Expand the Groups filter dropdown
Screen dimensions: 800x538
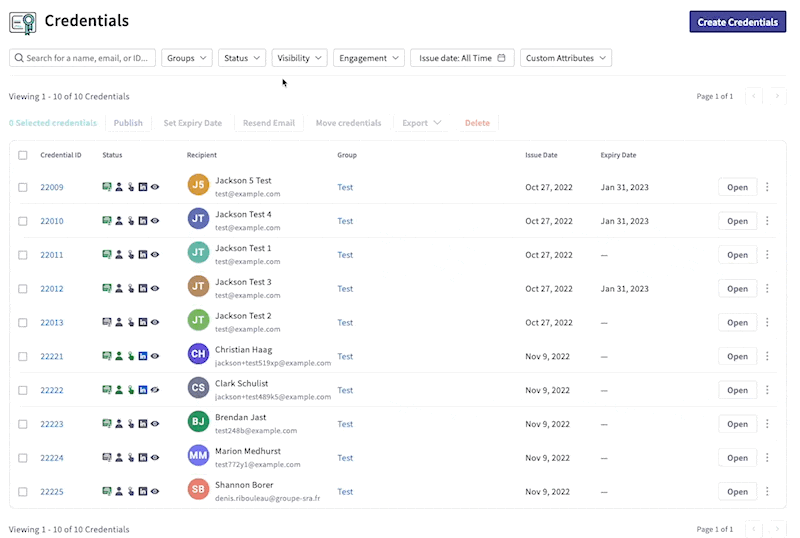tap(186, 58)
